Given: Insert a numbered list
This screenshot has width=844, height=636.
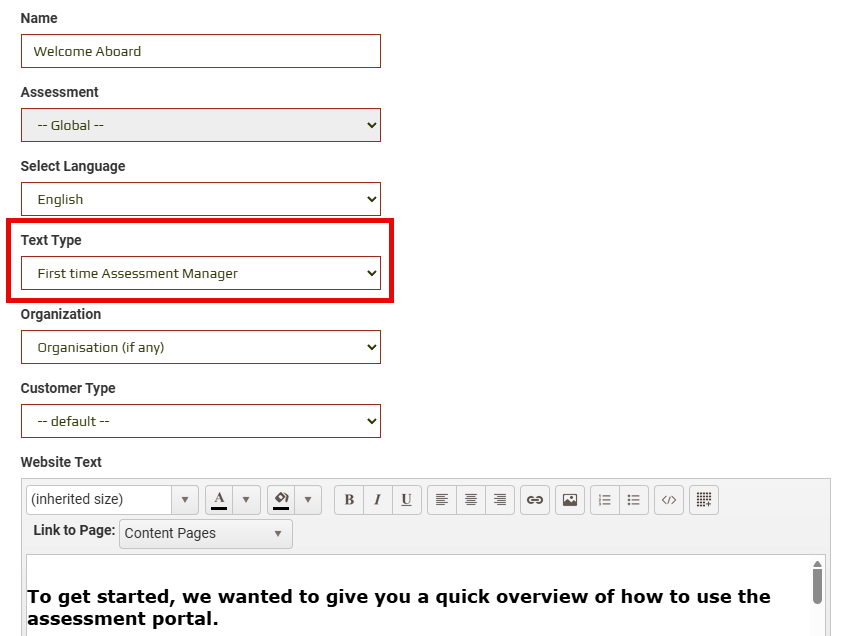Looking at the screenshot, I should [x=605, y=500].
